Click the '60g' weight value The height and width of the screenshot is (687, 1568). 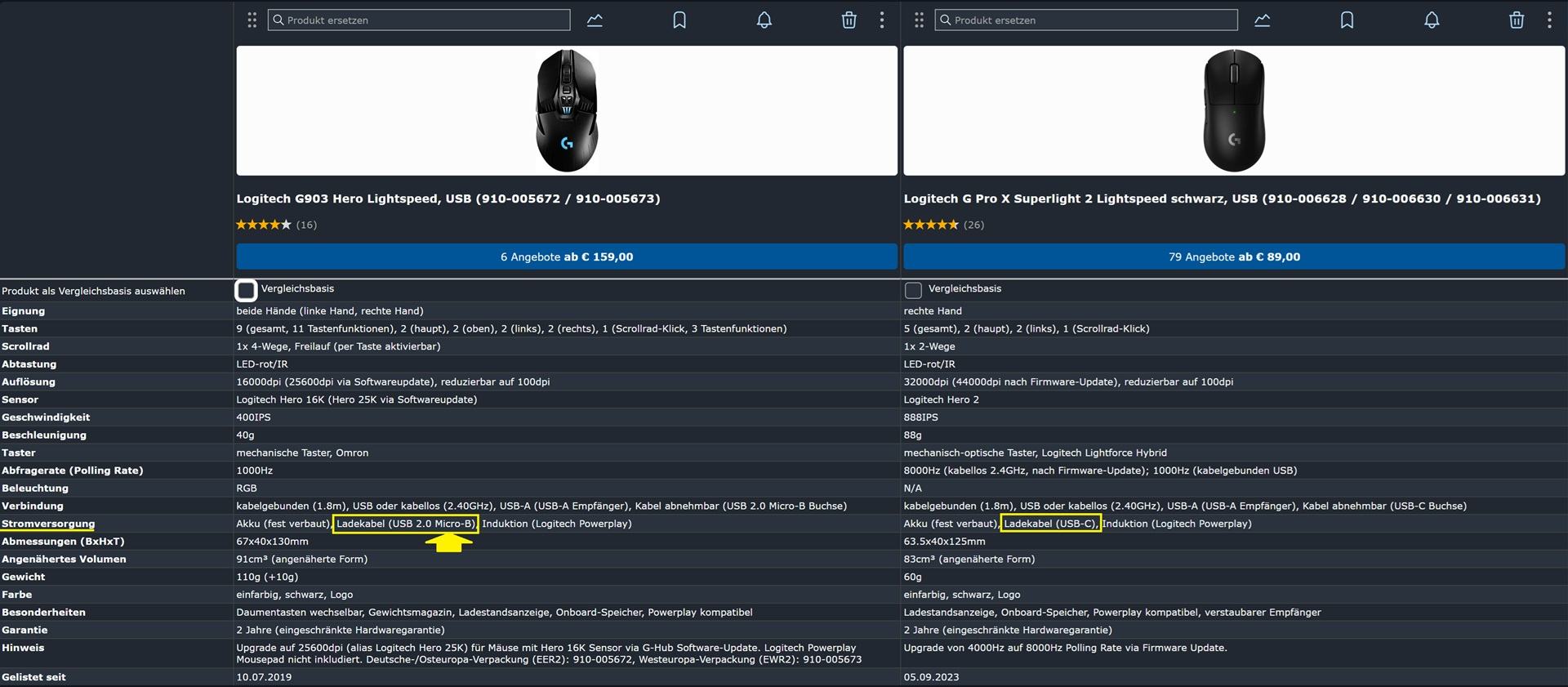[x=912, y=577]
